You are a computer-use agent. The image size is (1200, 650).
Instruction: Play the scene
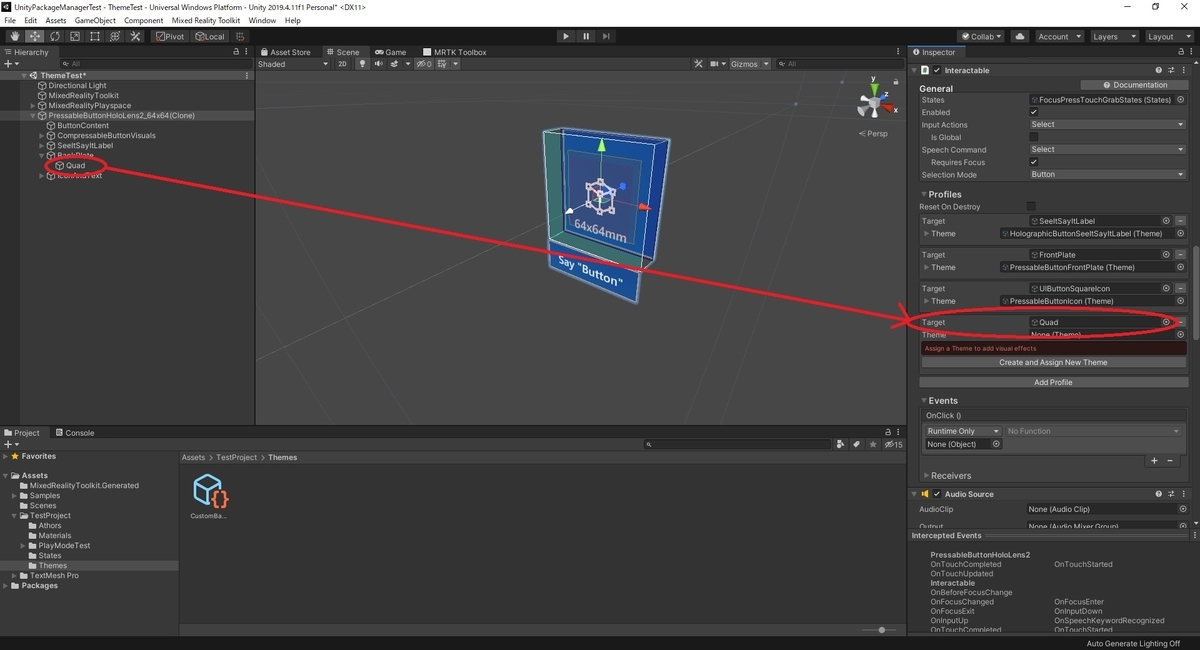(x=566, y=37)
